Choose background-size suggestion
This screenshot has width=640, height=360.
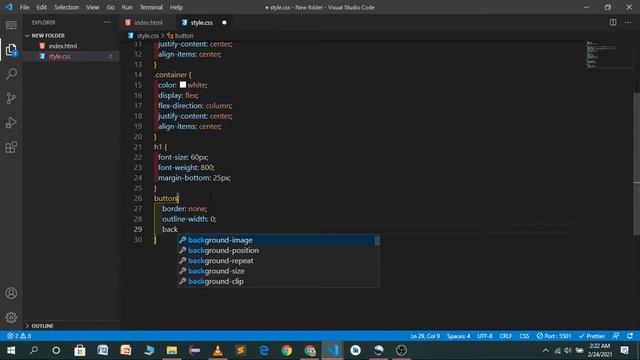click(278, 271)
